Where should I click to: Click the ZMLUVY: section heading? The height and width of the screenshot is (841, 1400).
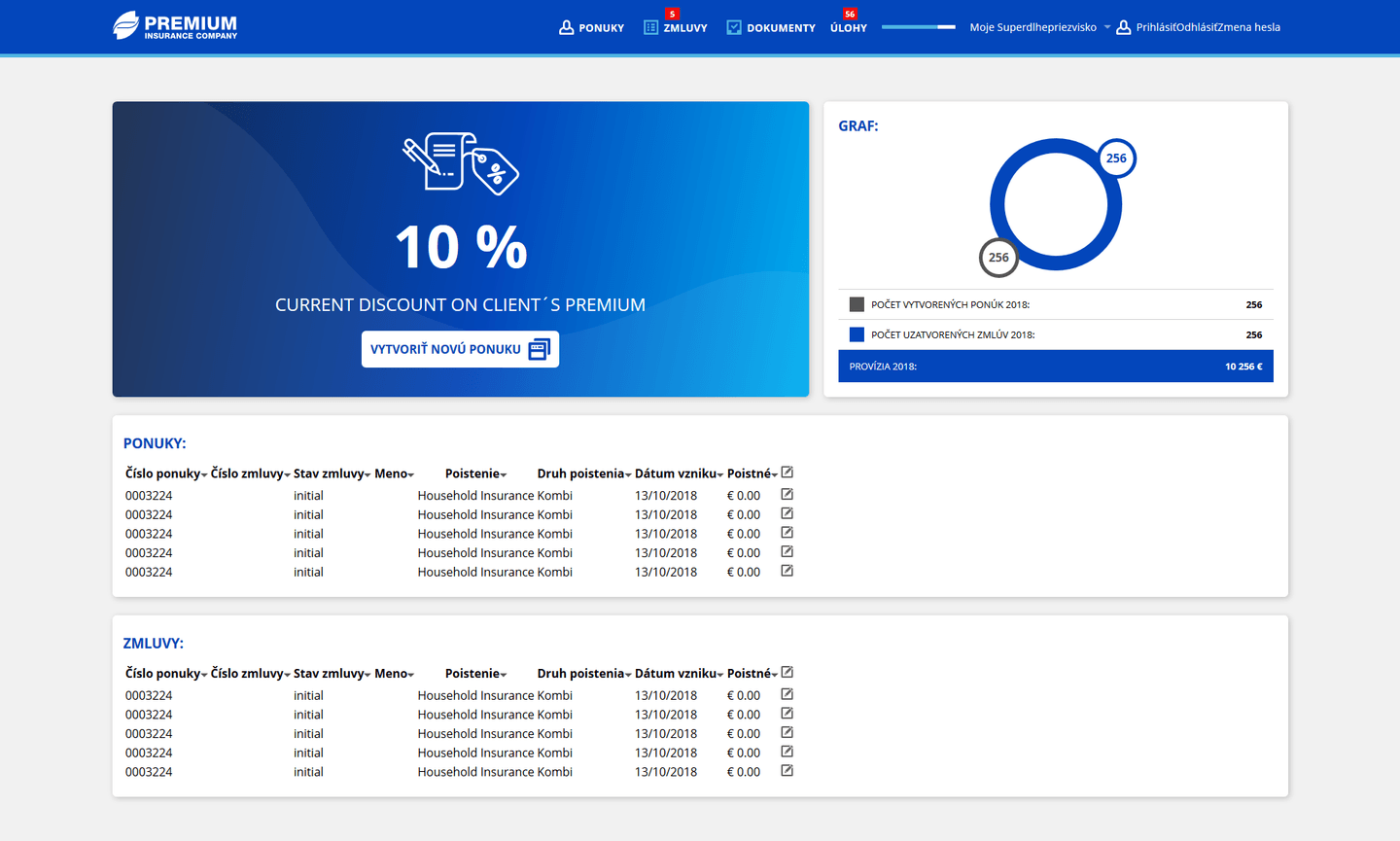(154, 644)
